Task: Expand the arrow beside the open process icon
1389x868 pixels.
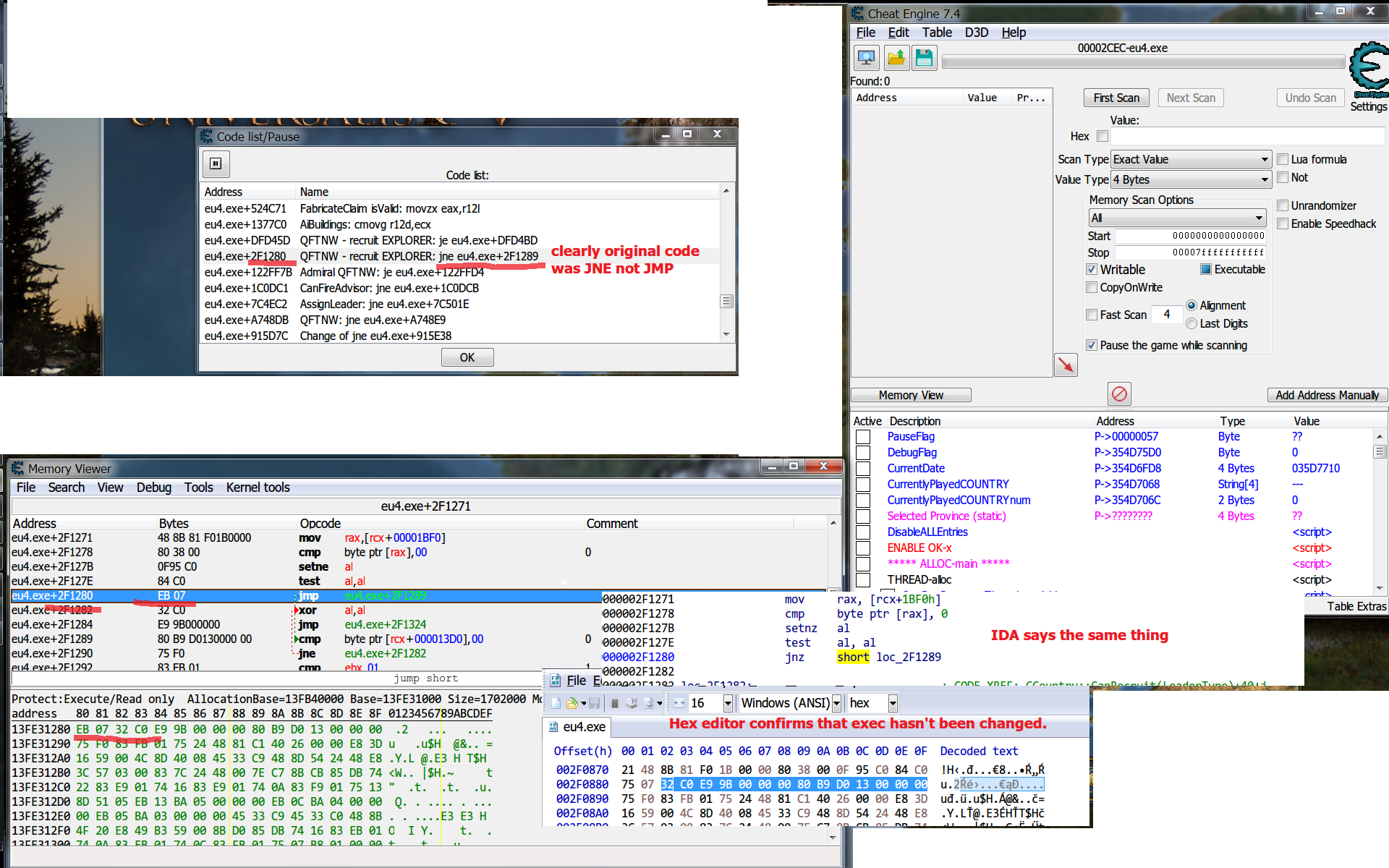Action: pos(659,703)
